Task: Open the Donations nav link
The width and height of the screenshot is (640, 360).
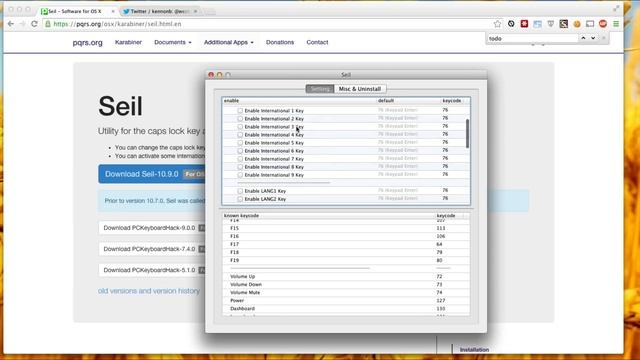Action: tap(280, 42)
